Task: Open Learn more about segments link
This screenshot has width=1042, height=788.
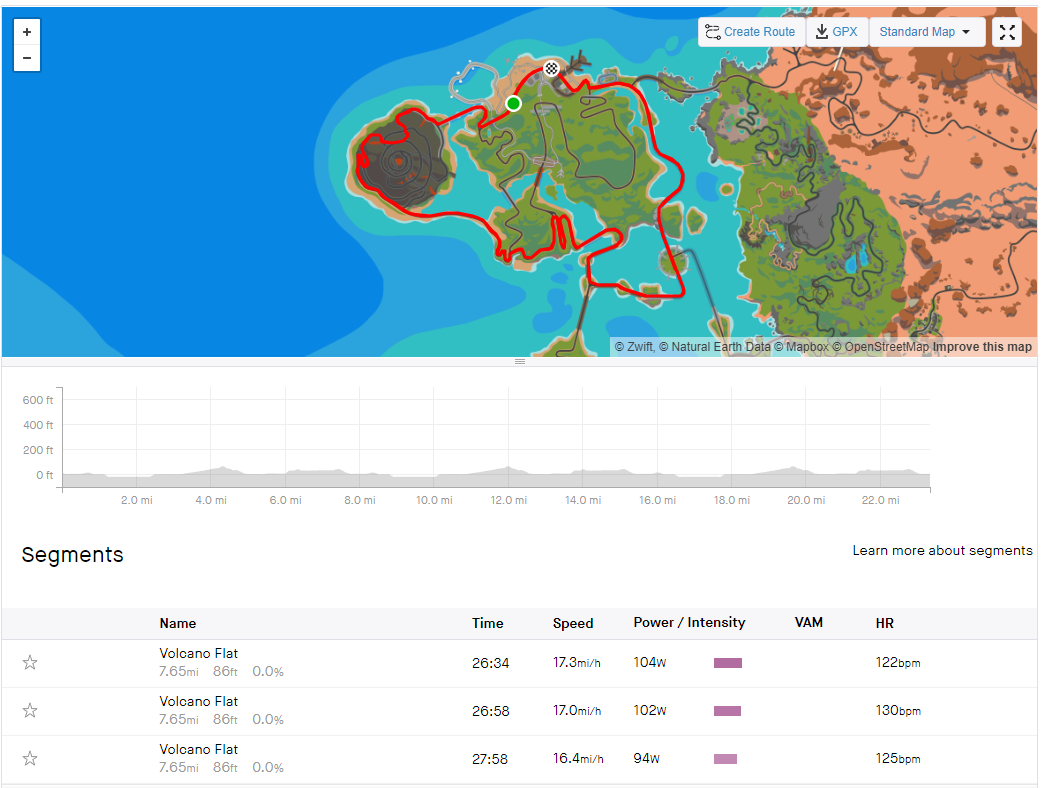Action: click(x=942, y=551)
